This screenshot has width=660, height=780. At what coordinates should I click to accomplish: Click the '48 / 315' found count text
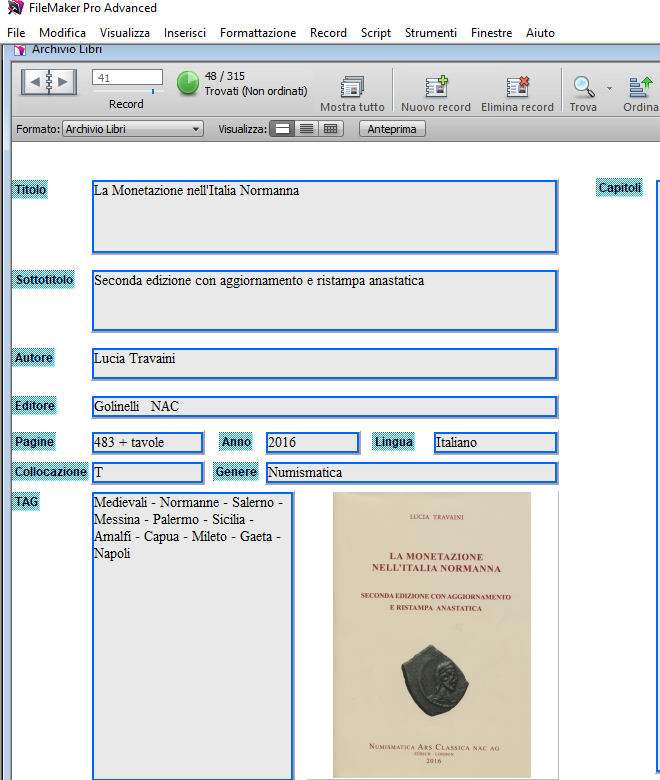[225, 76]
